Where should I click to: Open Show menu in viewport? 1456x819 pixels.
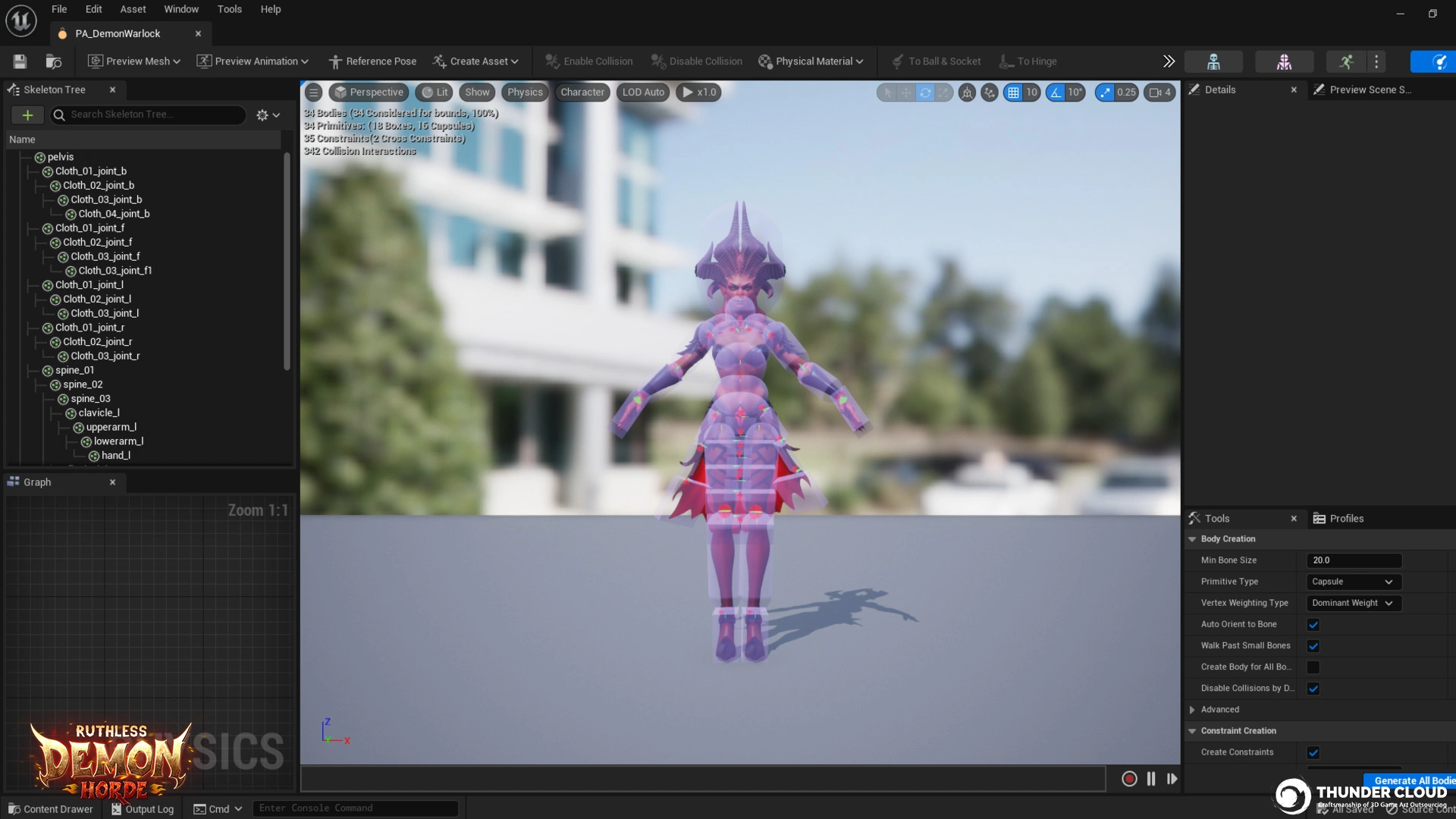(477, 93)
